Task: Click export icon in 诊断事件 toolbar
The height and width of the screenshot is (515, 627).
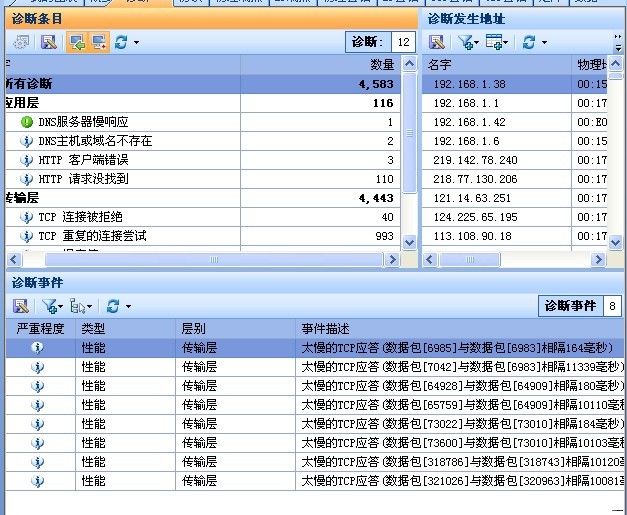Action: tap(21, 306)
